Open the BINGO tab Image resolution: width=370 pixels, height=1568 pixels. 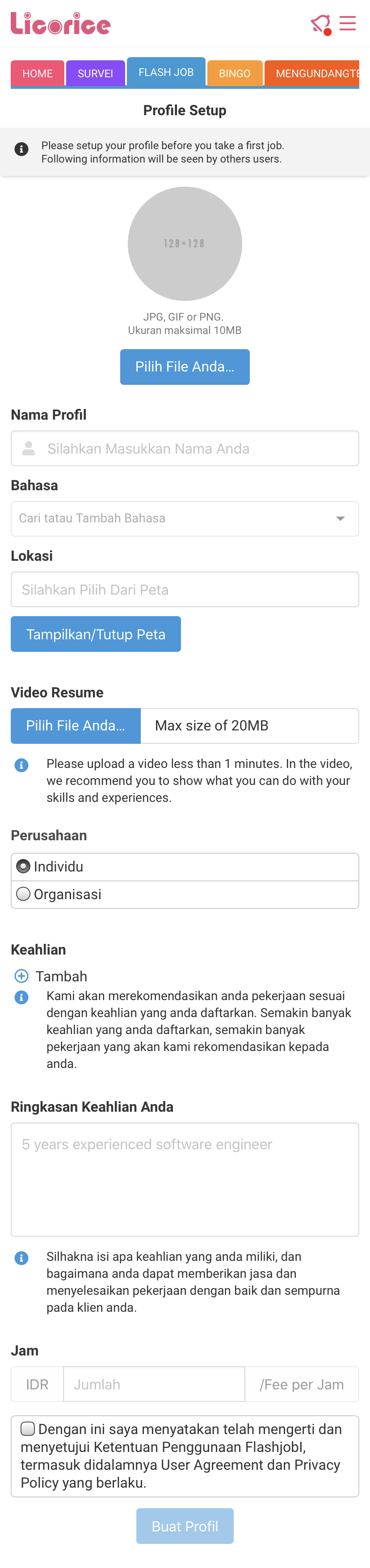(235, 73)
